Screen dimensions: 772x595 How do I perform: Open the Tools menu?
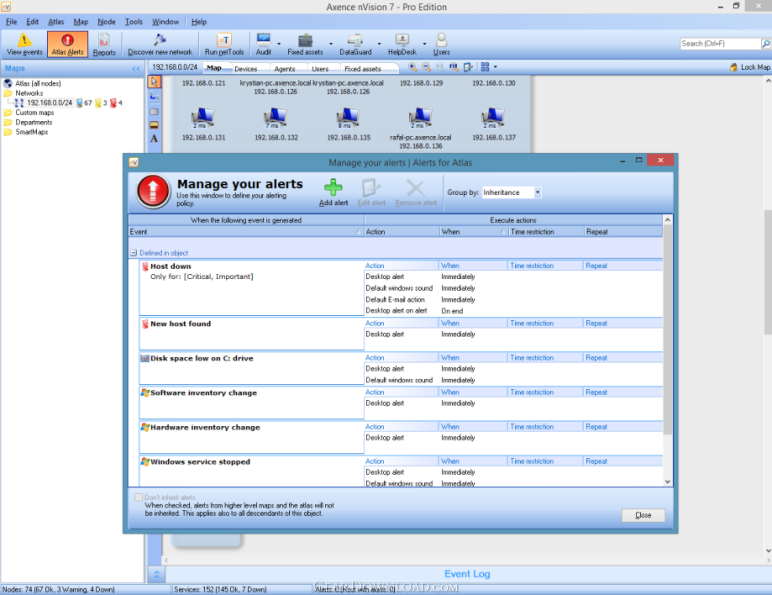(x=133, y=22)
